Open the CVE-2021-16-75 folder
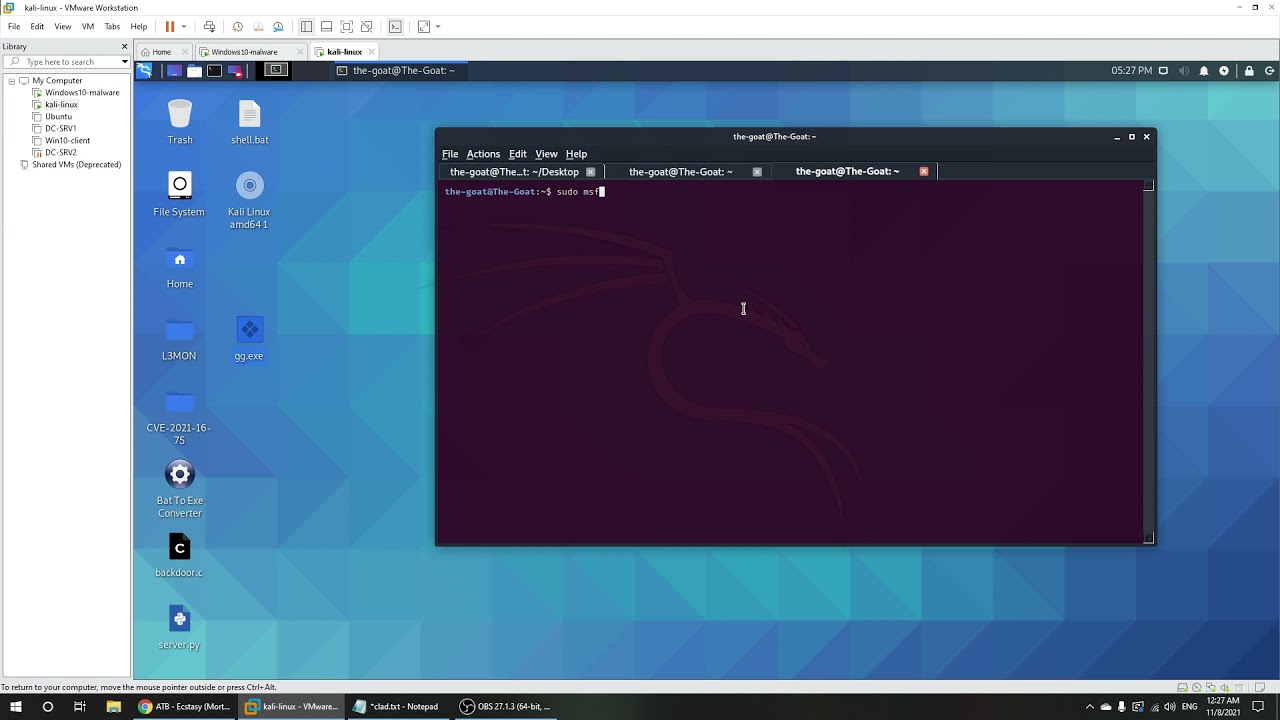This screenshot has width=1280, height=720. click(179, 417)
